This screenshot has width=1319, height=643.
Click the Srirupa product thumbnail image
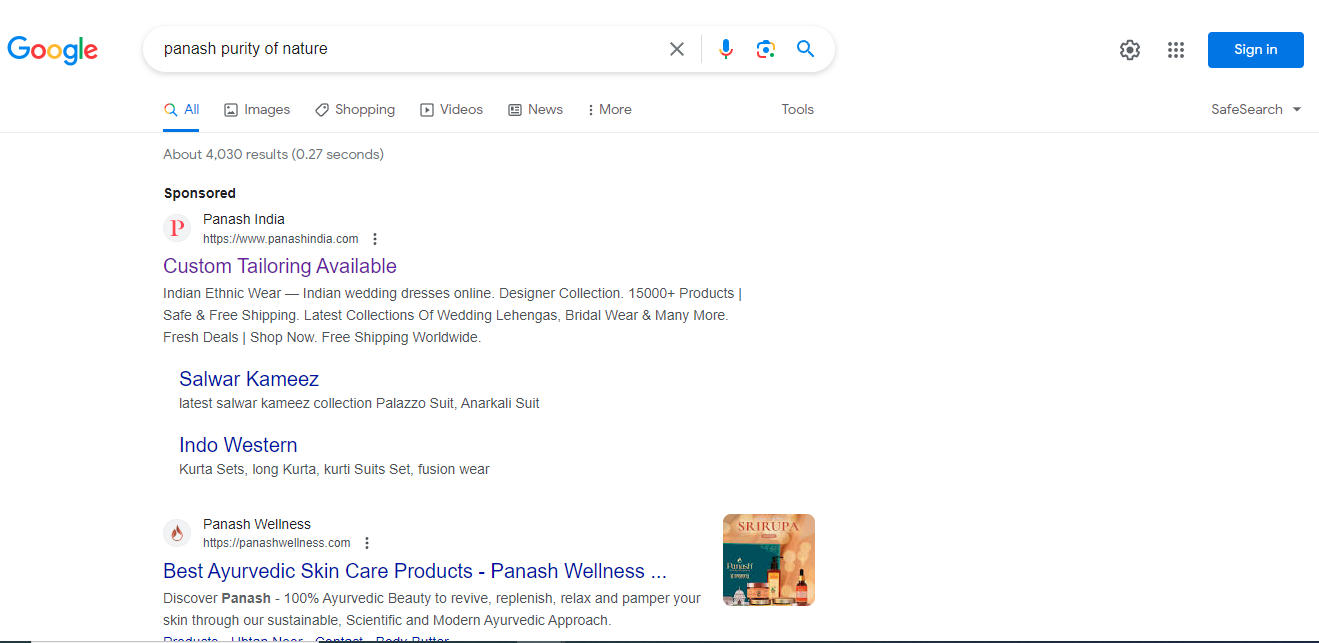pyautogui.click(x=769, y=560)
